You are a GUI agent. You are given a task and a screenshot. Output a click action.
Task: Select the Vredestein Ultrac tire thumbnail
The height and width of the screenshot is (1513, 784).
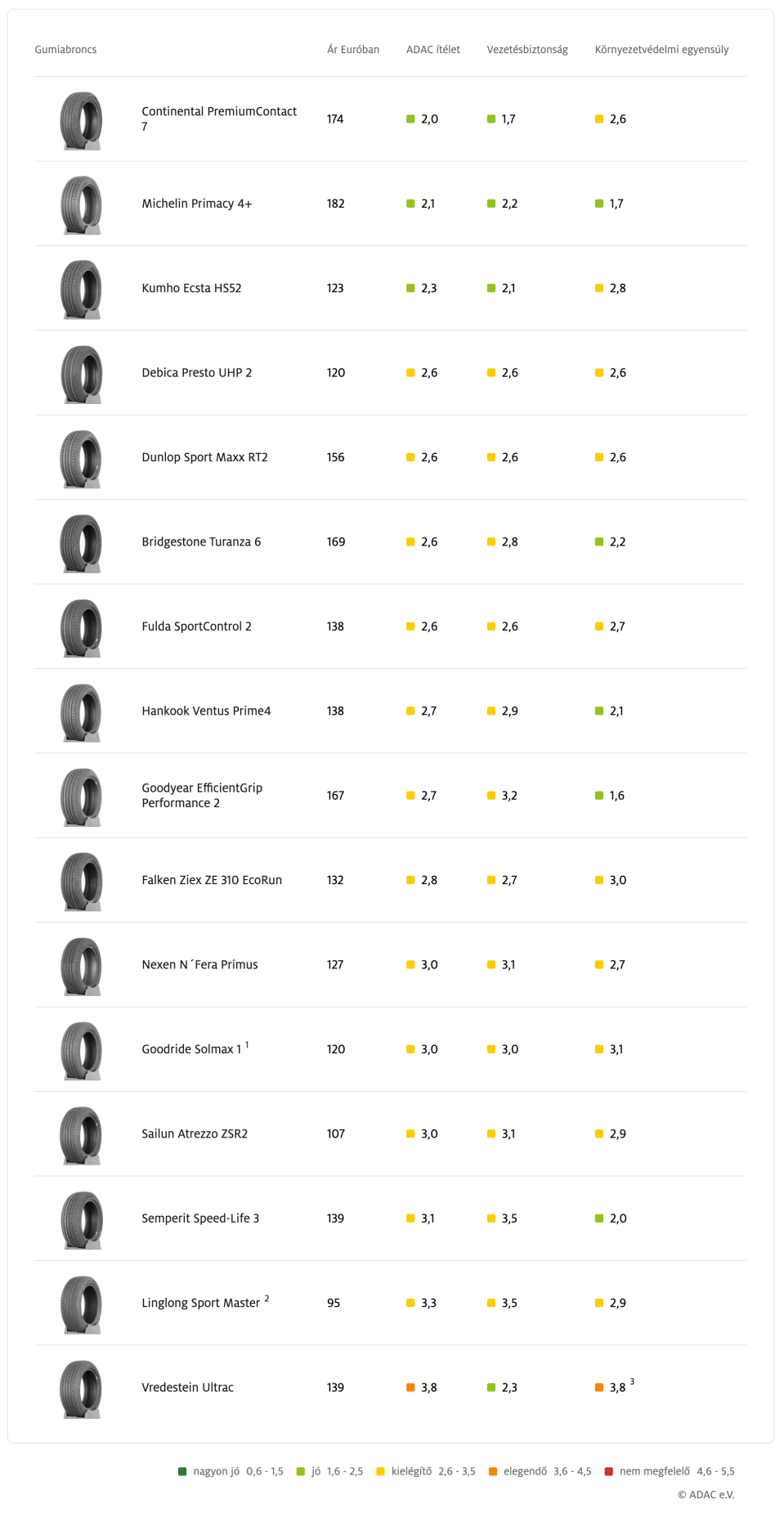point(81,1389)
